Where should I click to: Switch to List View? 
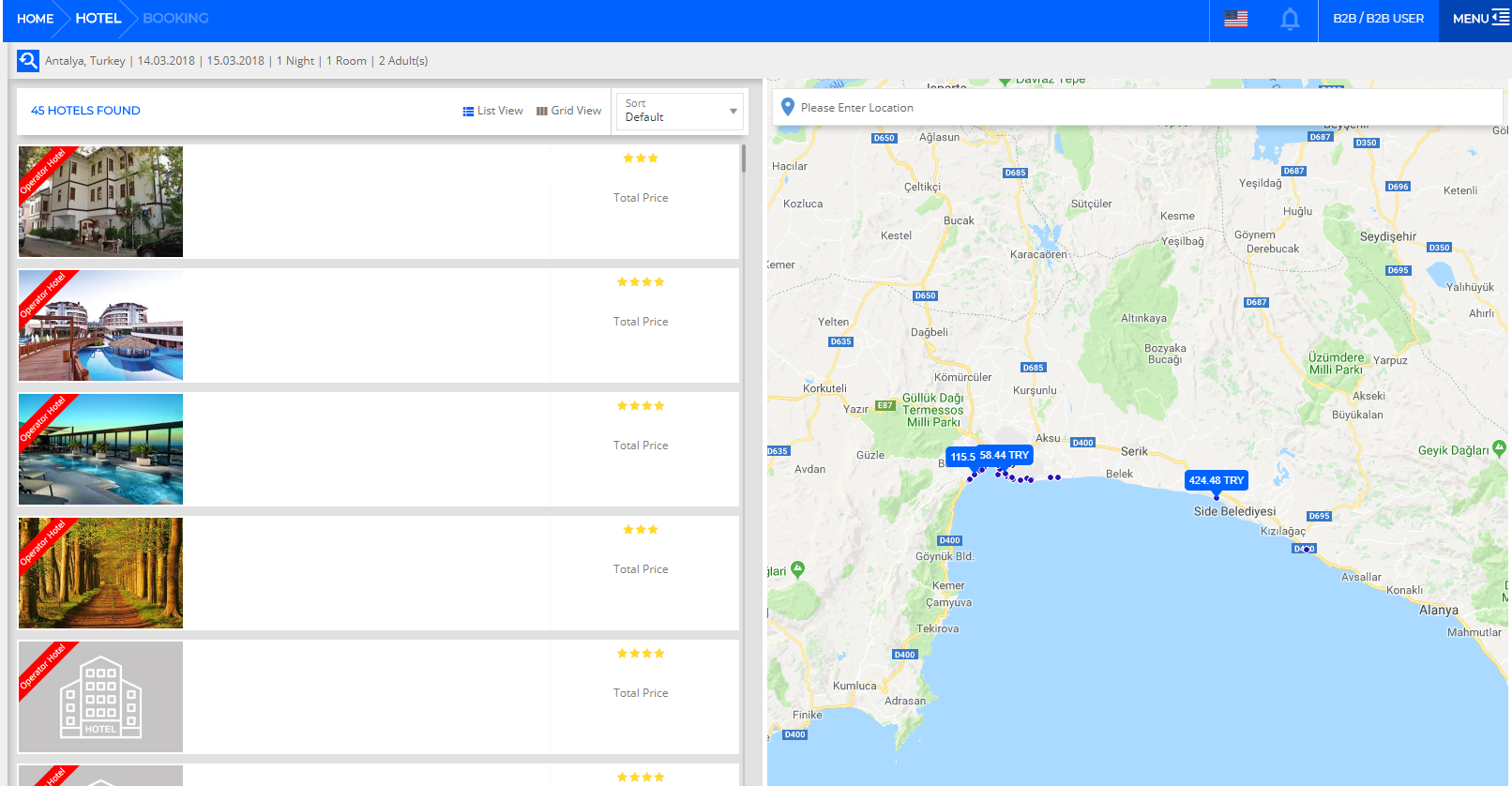493,111
